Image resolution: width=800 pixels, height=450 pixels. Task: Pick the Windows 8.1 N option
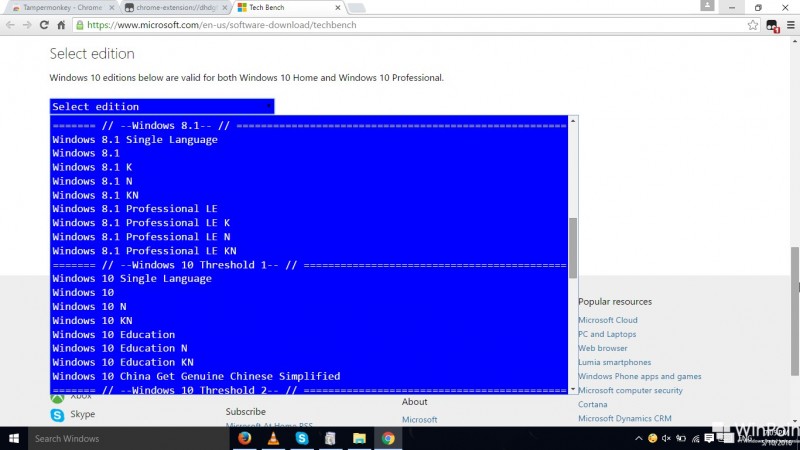(309, 181)
